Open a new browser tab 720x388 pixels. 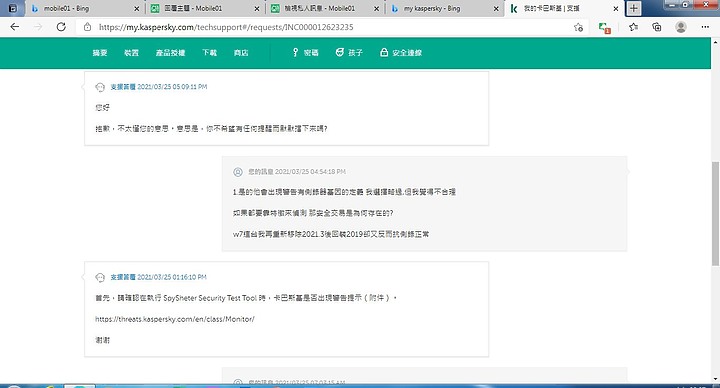(634, 8)
